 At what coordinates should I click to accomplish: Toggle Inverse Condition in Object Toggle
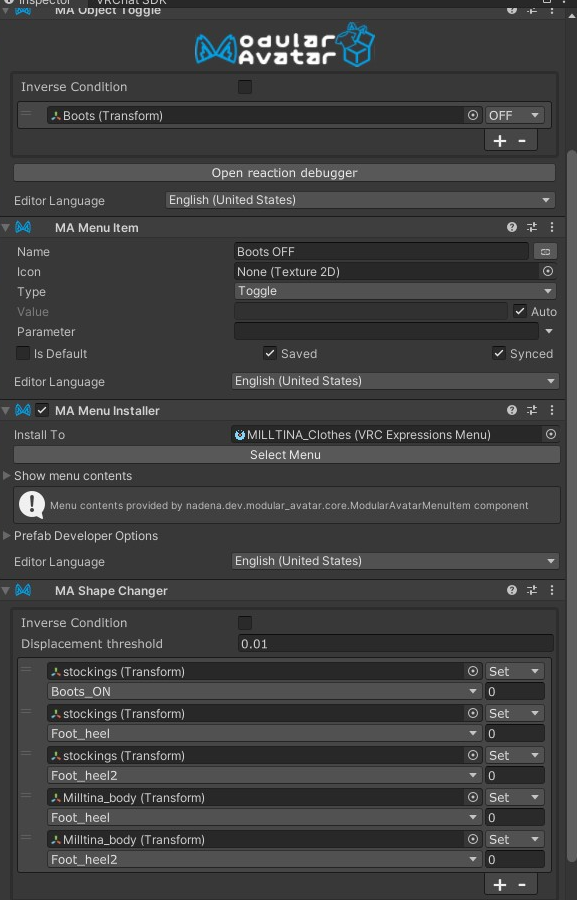pyautogui.click(x=245, y=87)
